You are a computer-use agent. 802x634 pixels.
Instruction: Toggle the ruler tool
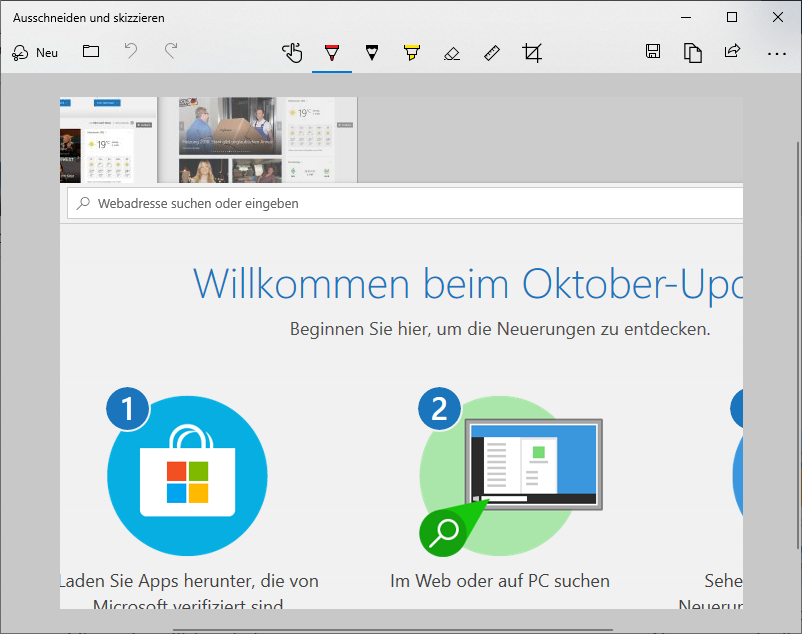pyautogui.click(x=492, y=53)
